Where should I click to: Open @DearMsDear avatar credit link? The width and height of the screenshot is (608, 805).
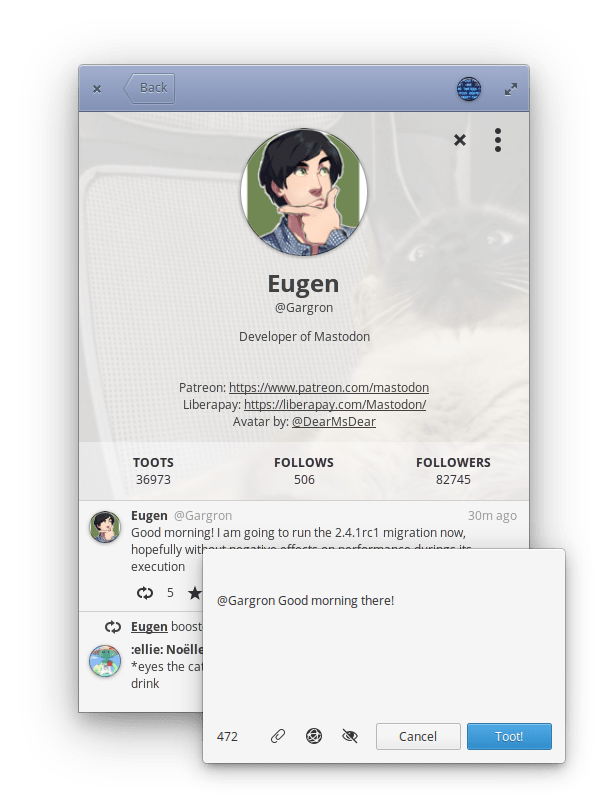334,421
